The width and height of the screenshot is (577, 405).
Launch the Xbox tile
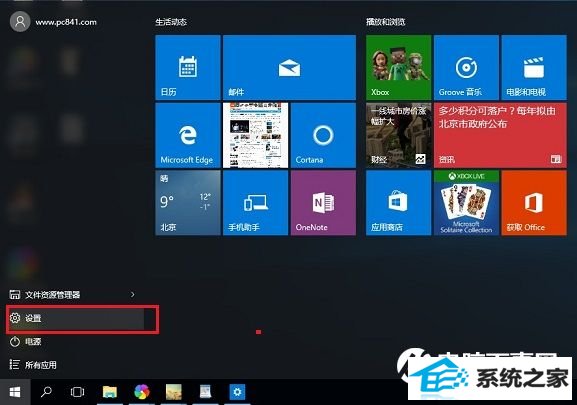(399, 67)
